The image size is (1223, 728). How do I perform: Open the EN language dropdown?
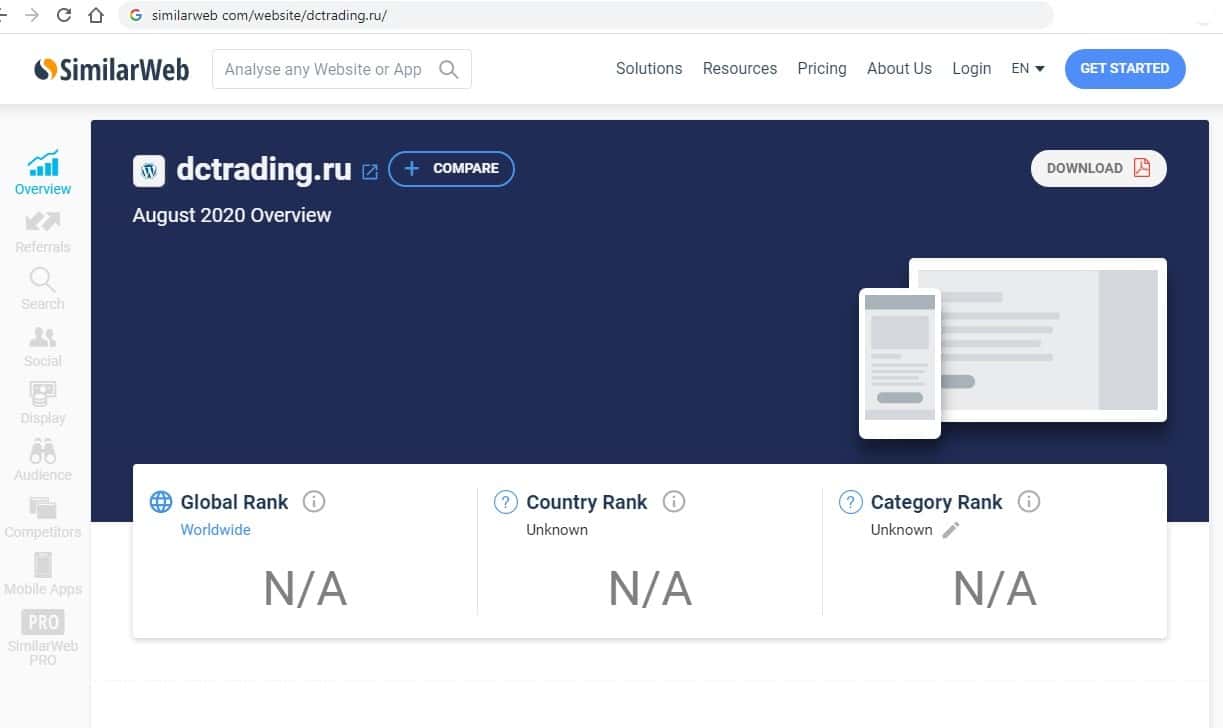pos(1028,68)
